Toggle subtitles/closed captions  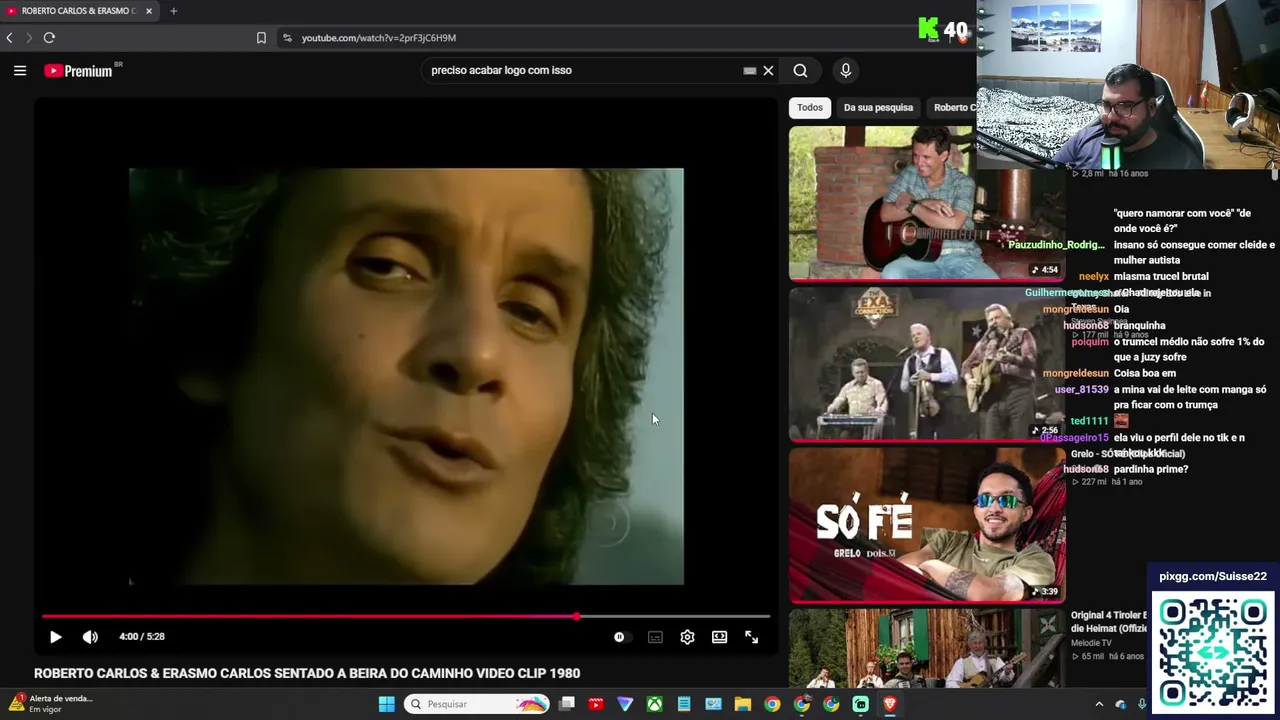tap(655, 637)
